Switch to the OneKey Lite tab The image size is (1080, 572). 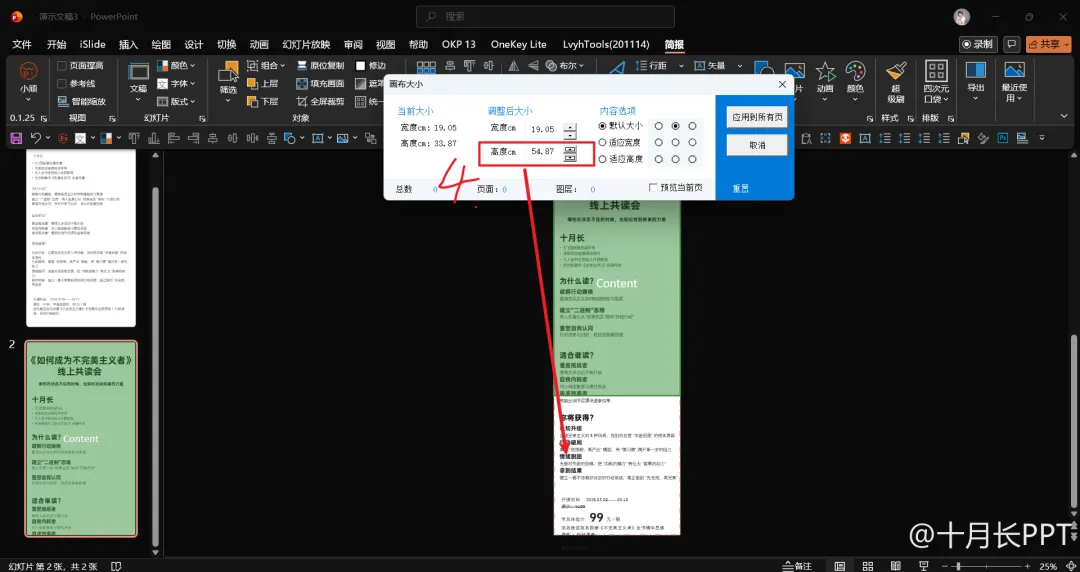coord(519,44)
